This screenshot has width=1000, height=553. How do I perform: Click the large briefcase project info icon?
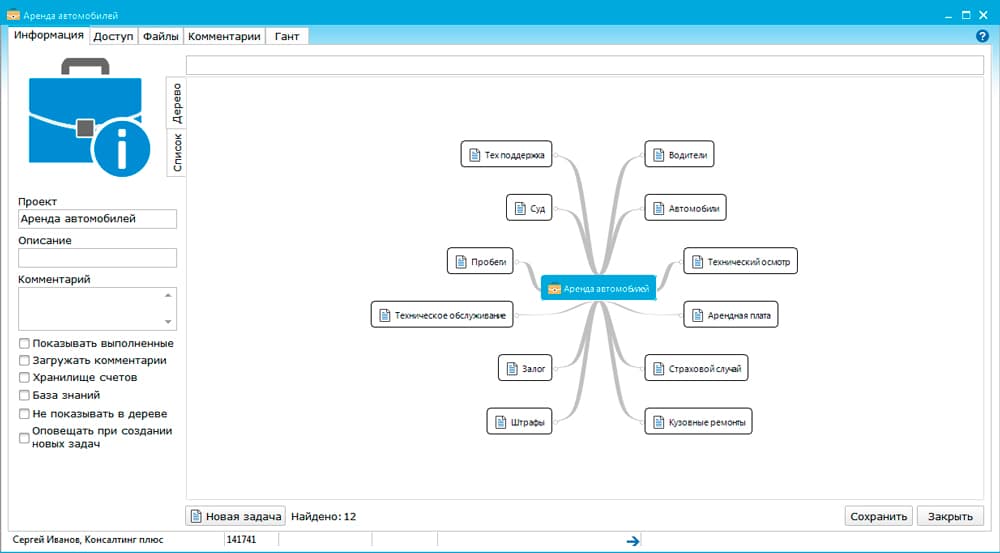89,117
